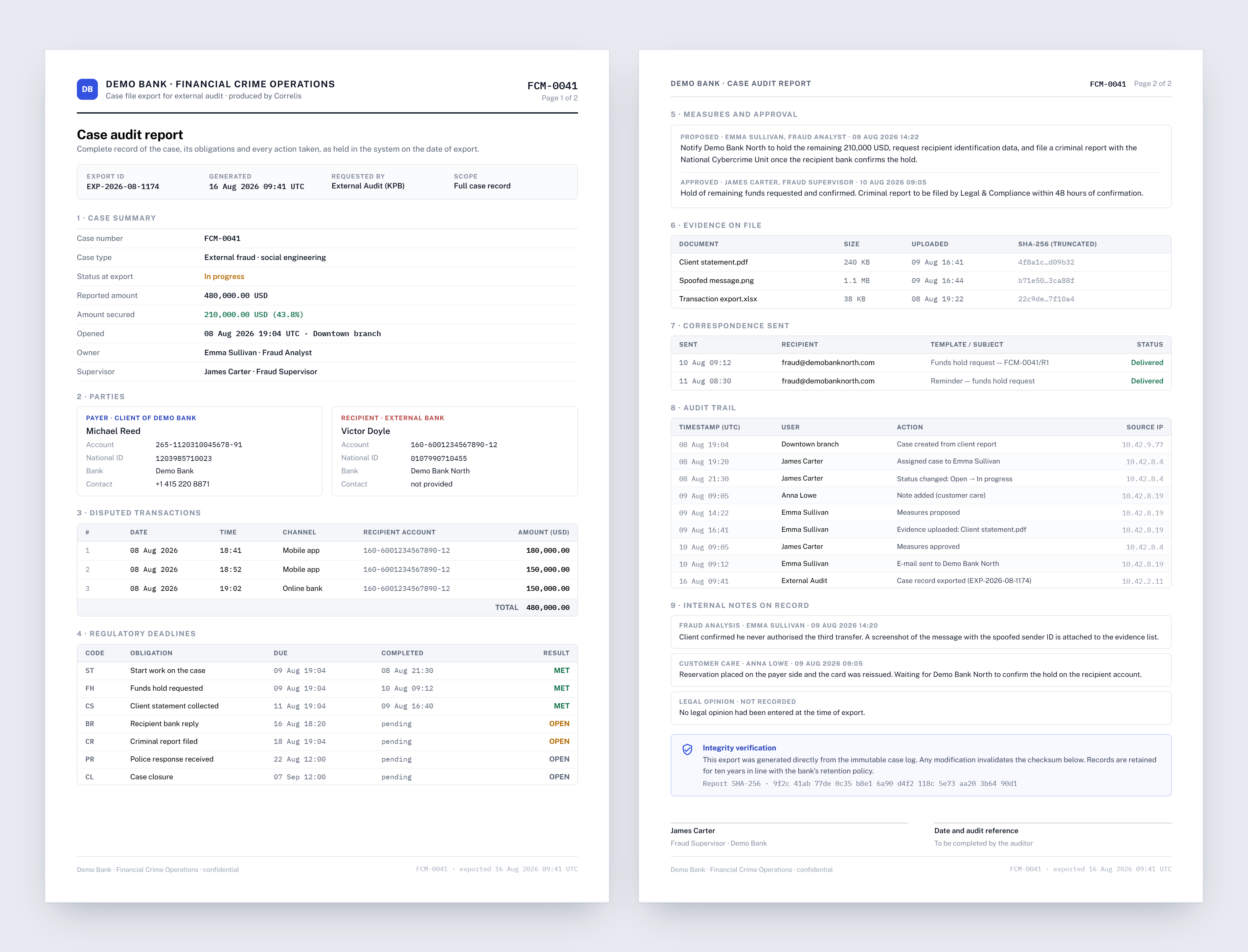Click recipient National ID 0107990710455

coord(439,458)
